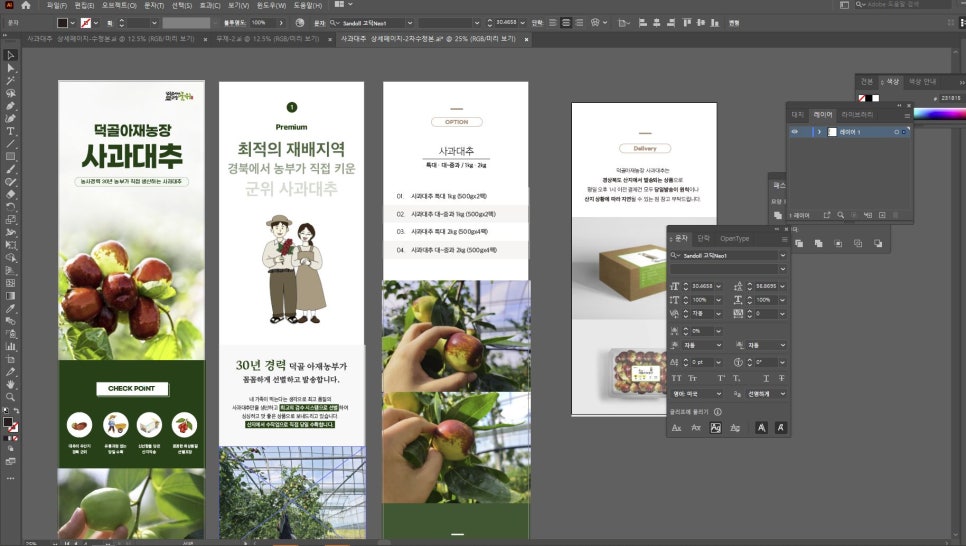The height and width of the screenshot is (546, 966).
Task: Align text left in control bar
Action: pos(553,23)
